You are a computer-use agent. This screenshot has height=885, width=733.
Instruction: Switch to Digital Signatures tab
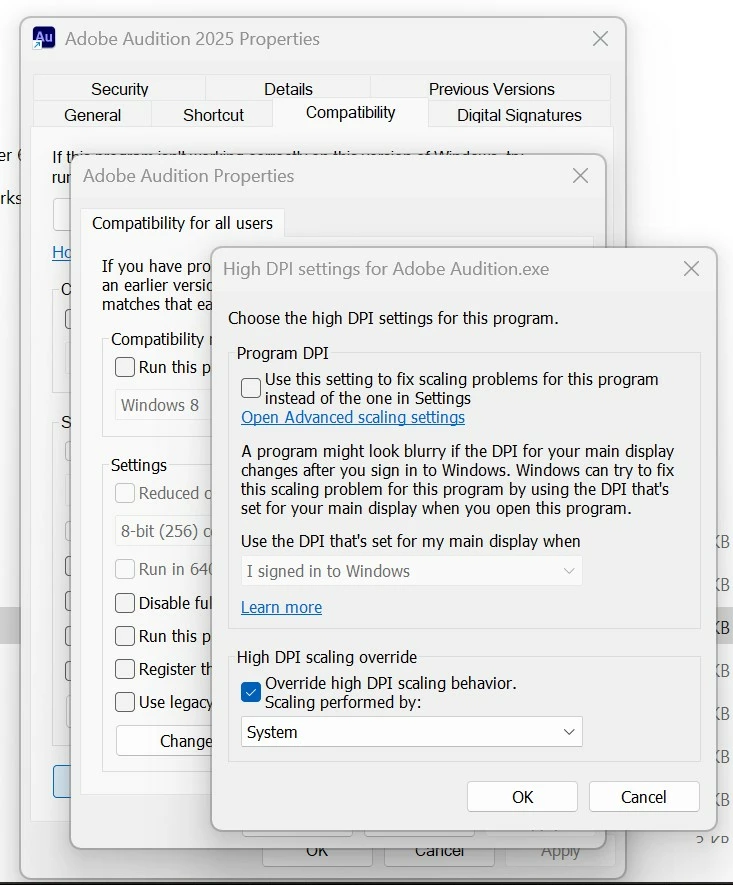tap(519, 115)
